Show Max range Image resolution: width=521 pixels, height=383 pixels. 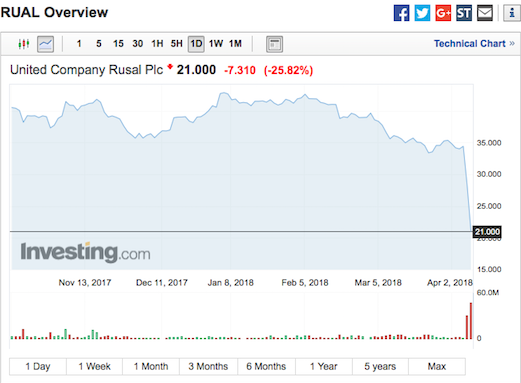(x=437, y=367)
